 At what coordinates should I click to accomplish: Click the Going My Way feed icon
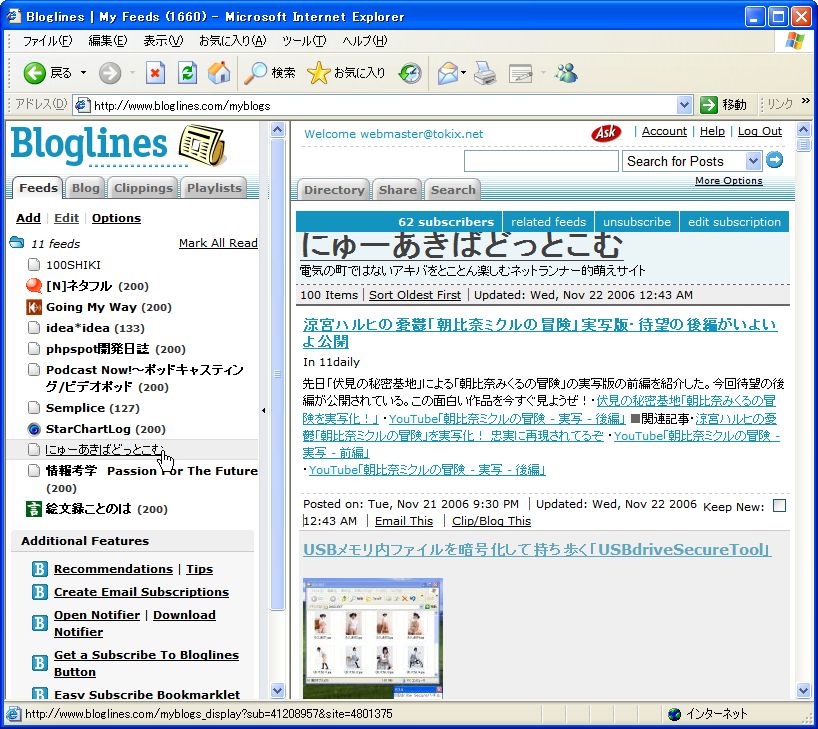tap(33, 307)
